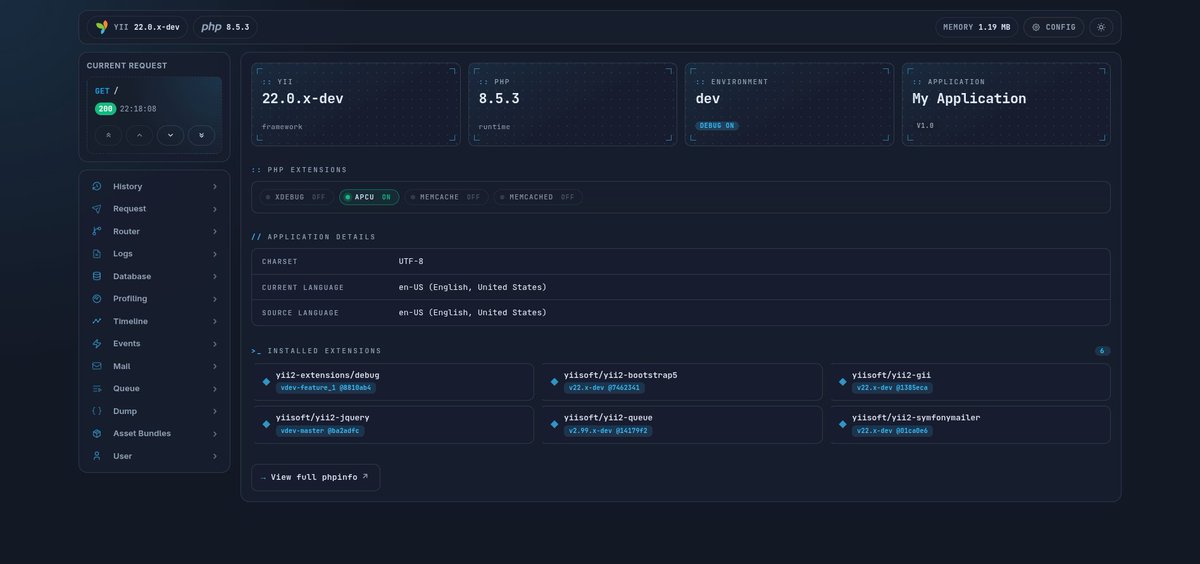Click the Database cylinder icon
This screenshot has height=564, width=1200.
click(x=97, y=276)
